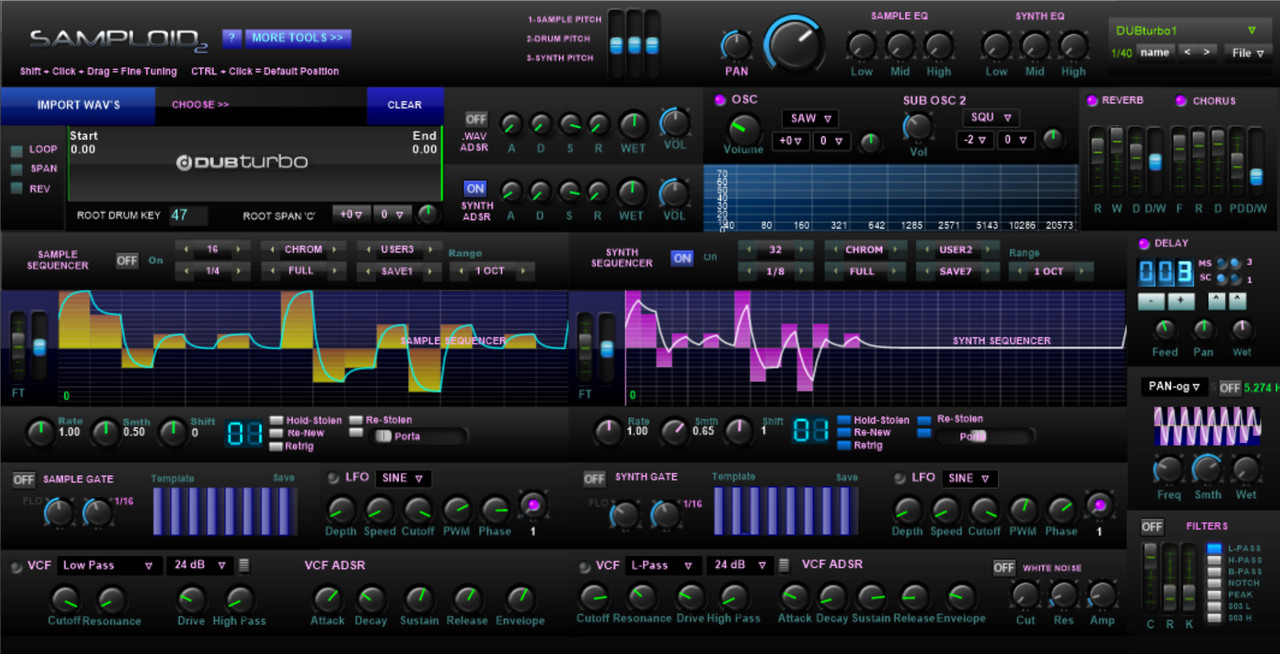
Task: Open MORE TOOLS >> menu
Action: [298, 38]
